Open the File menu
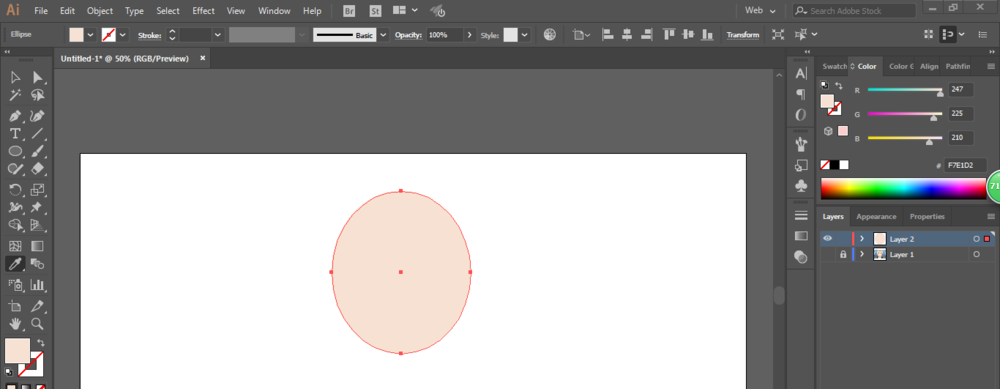This screenshot has width=1000, height=389. pyautogui.click(x=41, y=11)
